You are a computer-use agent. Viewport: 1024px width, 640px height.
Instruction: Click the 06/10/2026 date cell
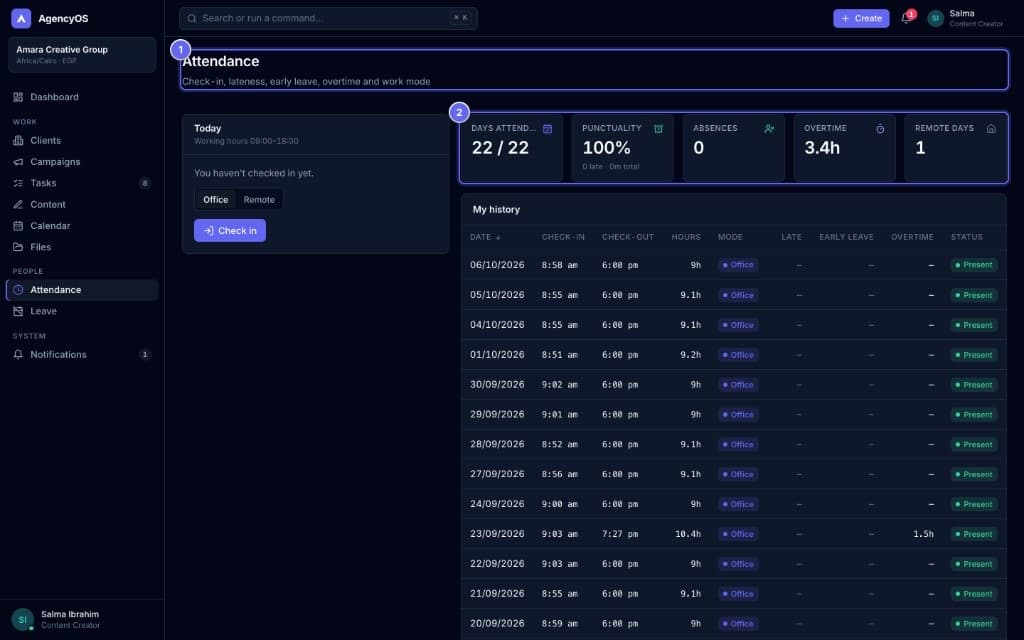(x=497, y=265)
